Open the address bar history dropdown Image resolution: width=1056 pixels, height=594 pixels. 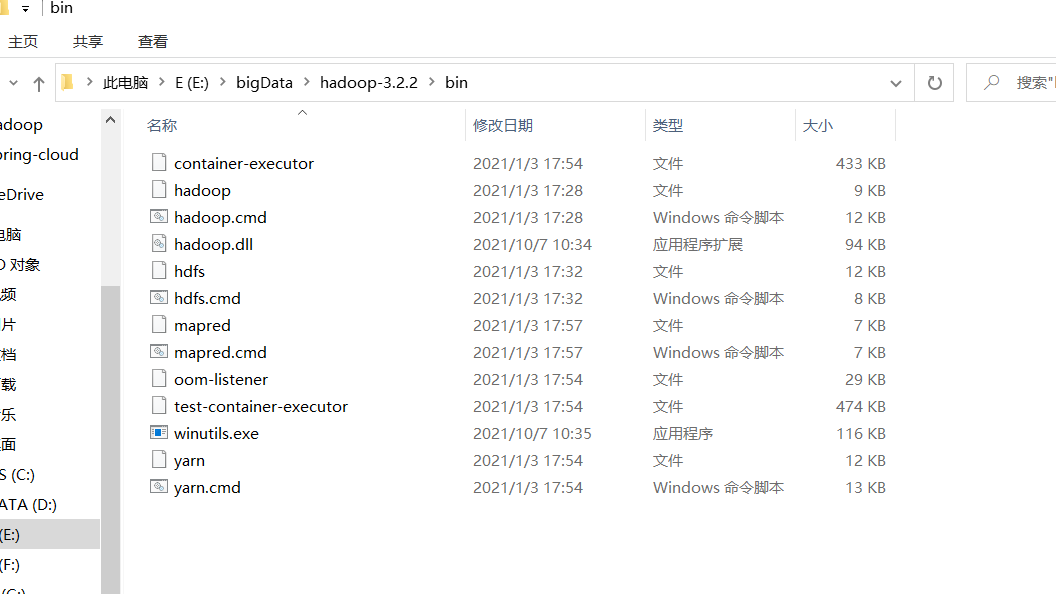tap(895, 82)
